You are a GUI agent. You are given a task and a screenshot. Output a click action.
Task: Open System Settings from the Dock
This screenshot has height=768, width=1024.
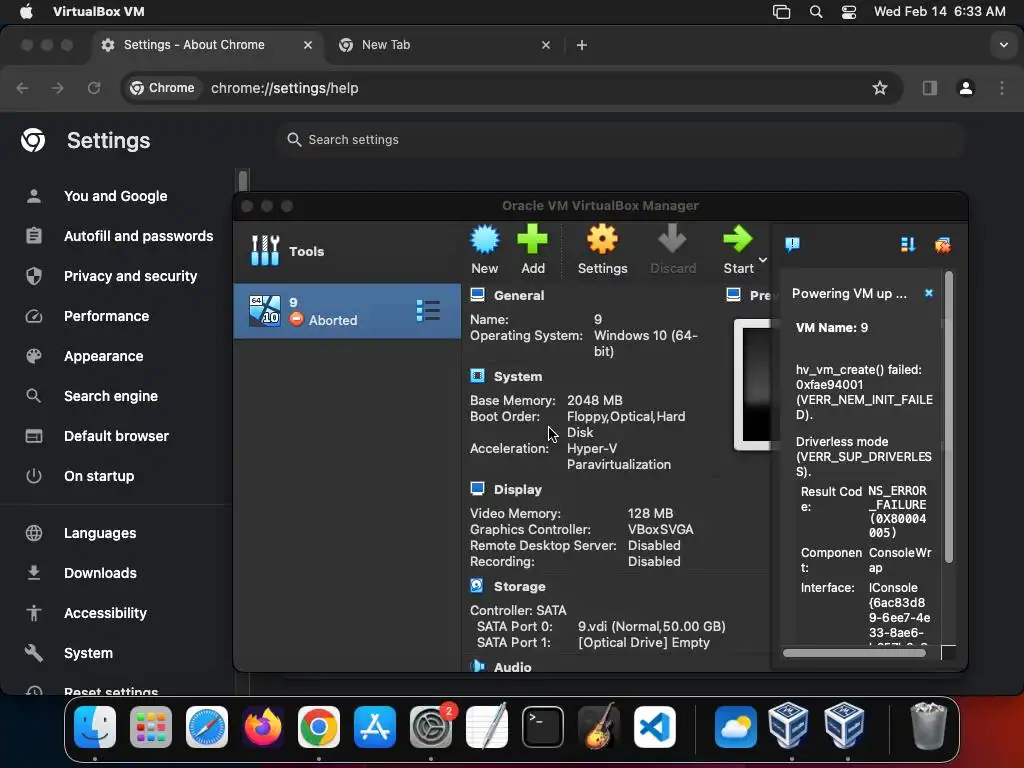coord(431,727)
